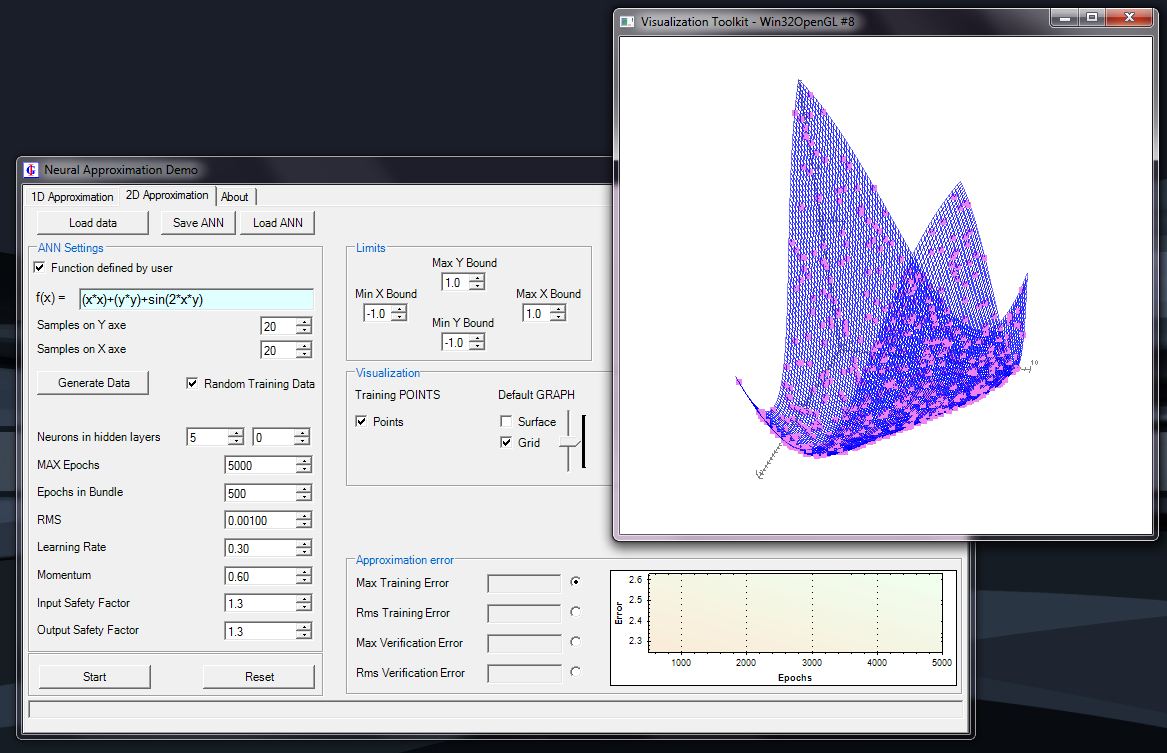Click the Generate Data button

[x=92, y=382]
